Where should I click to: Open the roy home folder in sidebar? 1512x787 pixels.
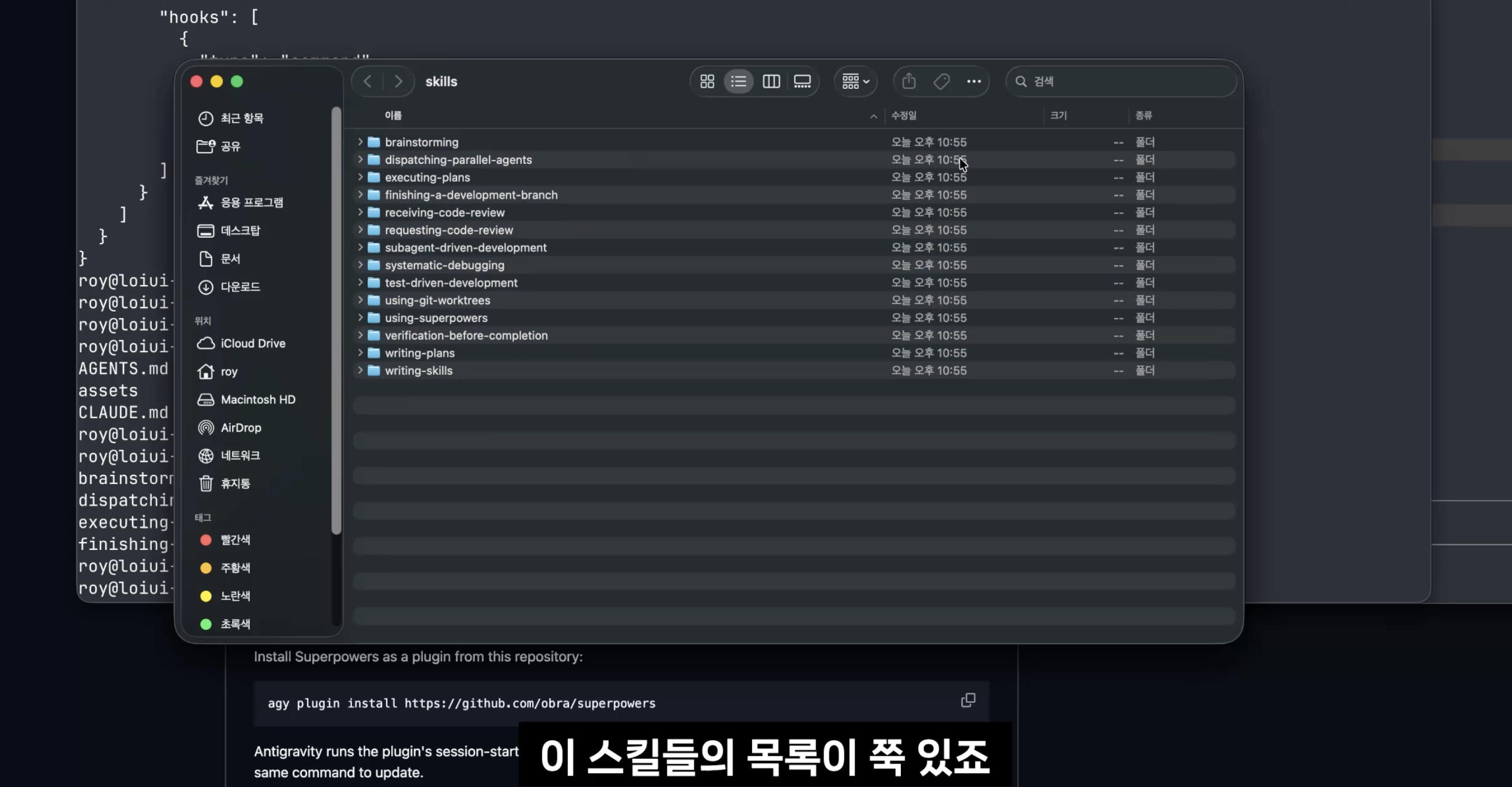[217, 372]
